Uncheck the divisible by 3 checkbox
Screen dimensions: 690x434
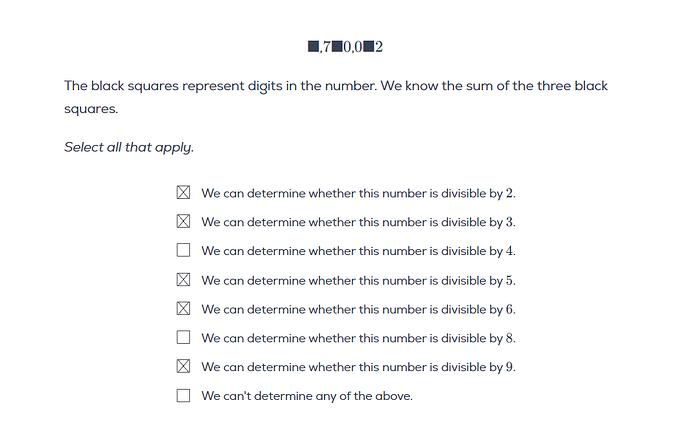tap(184, 221)
